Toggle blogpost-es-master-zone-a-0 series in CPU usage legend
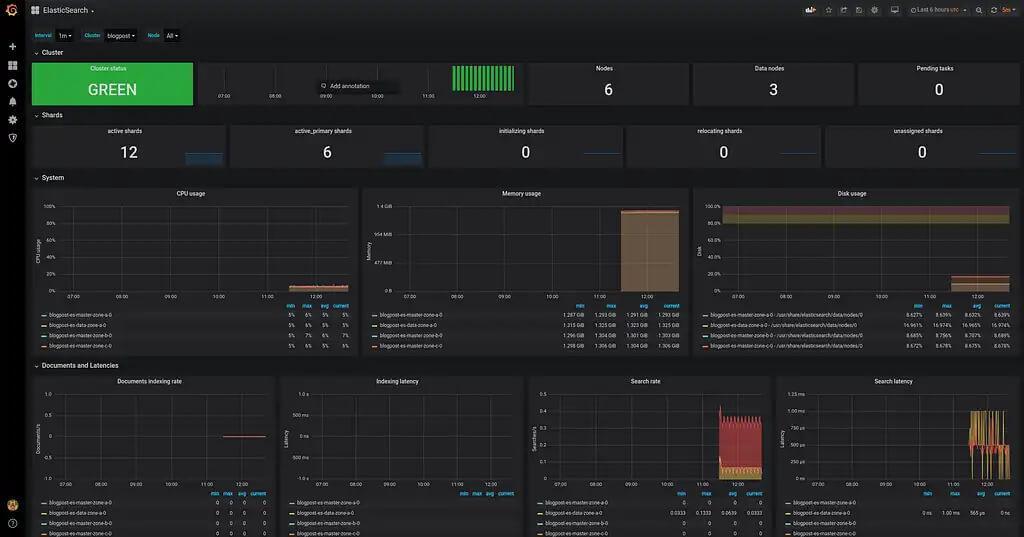This screenshot has height=537, width=1024. (80, 315)
